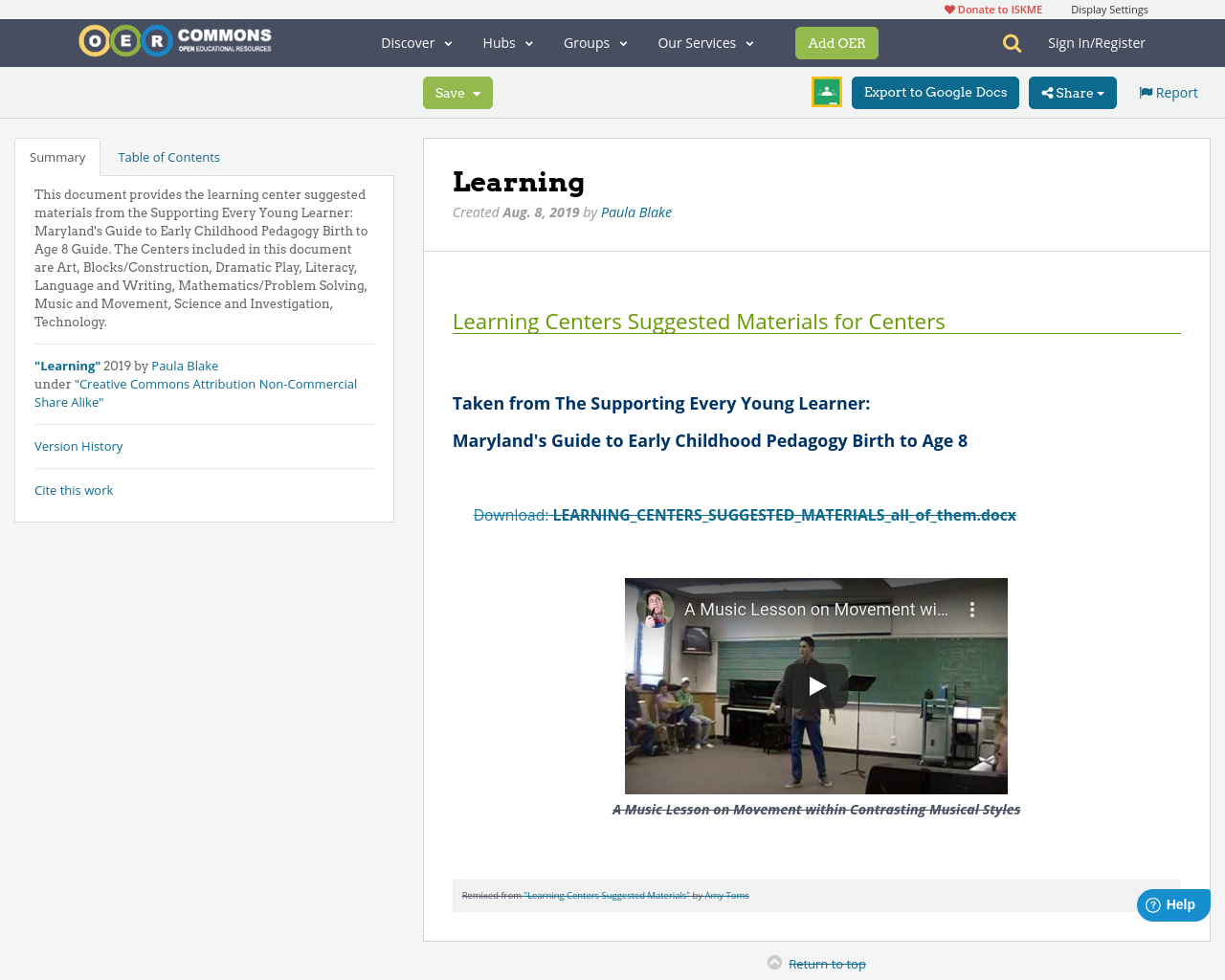Select the Summary tab
This screenshot has height=980, width=1225.
[56, 156]
